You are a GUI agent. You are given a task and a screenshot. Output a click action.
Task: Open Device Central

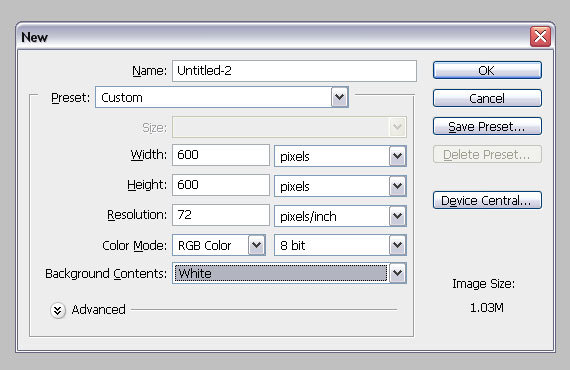click(x=487, y=200)
